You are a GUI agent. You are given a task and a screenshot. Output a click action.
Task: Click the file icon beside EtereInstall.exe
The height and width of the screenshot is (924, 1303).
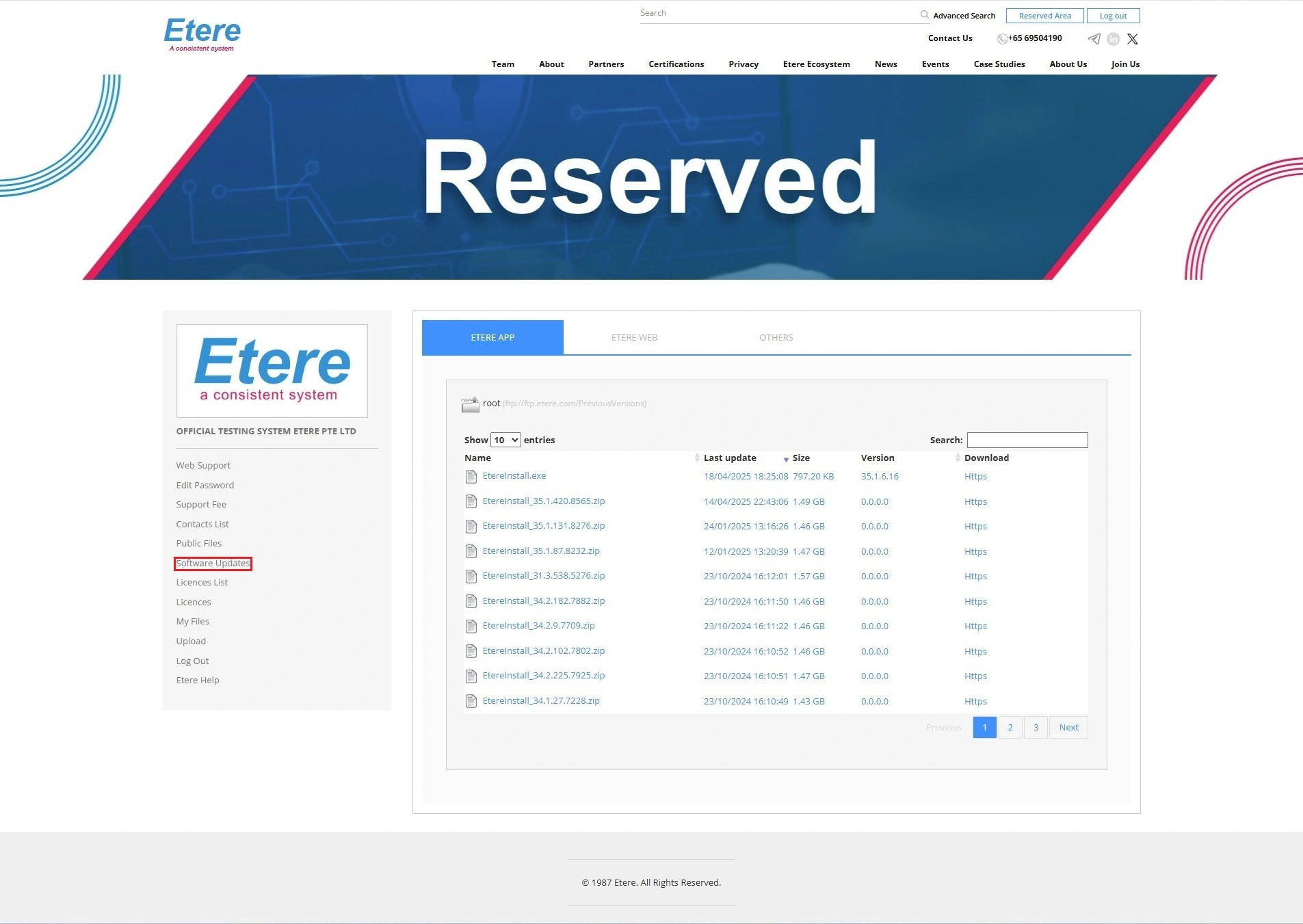click(471, 477)
